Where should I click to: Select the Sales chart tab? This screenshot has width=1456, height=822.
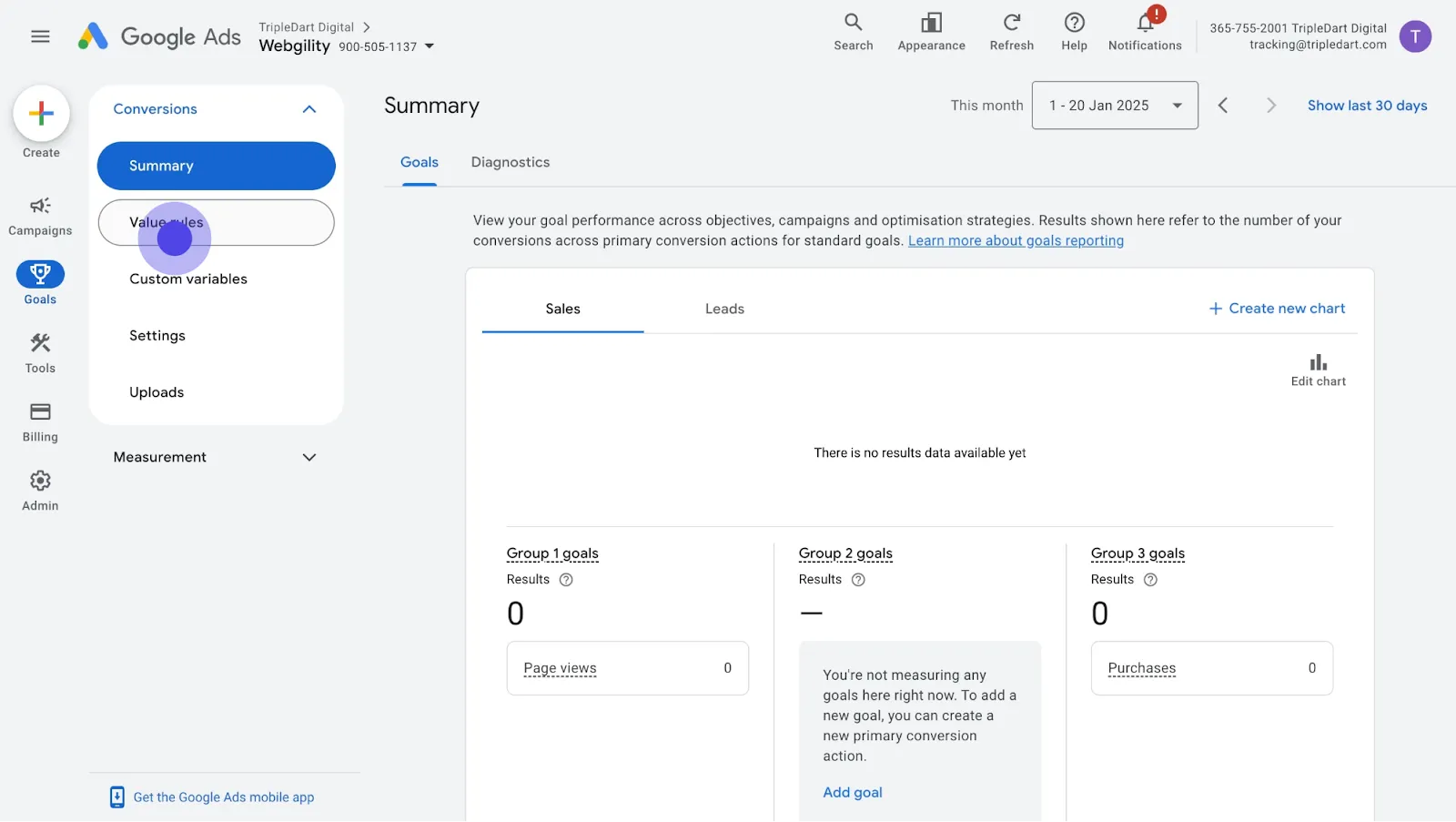[563, 310]
